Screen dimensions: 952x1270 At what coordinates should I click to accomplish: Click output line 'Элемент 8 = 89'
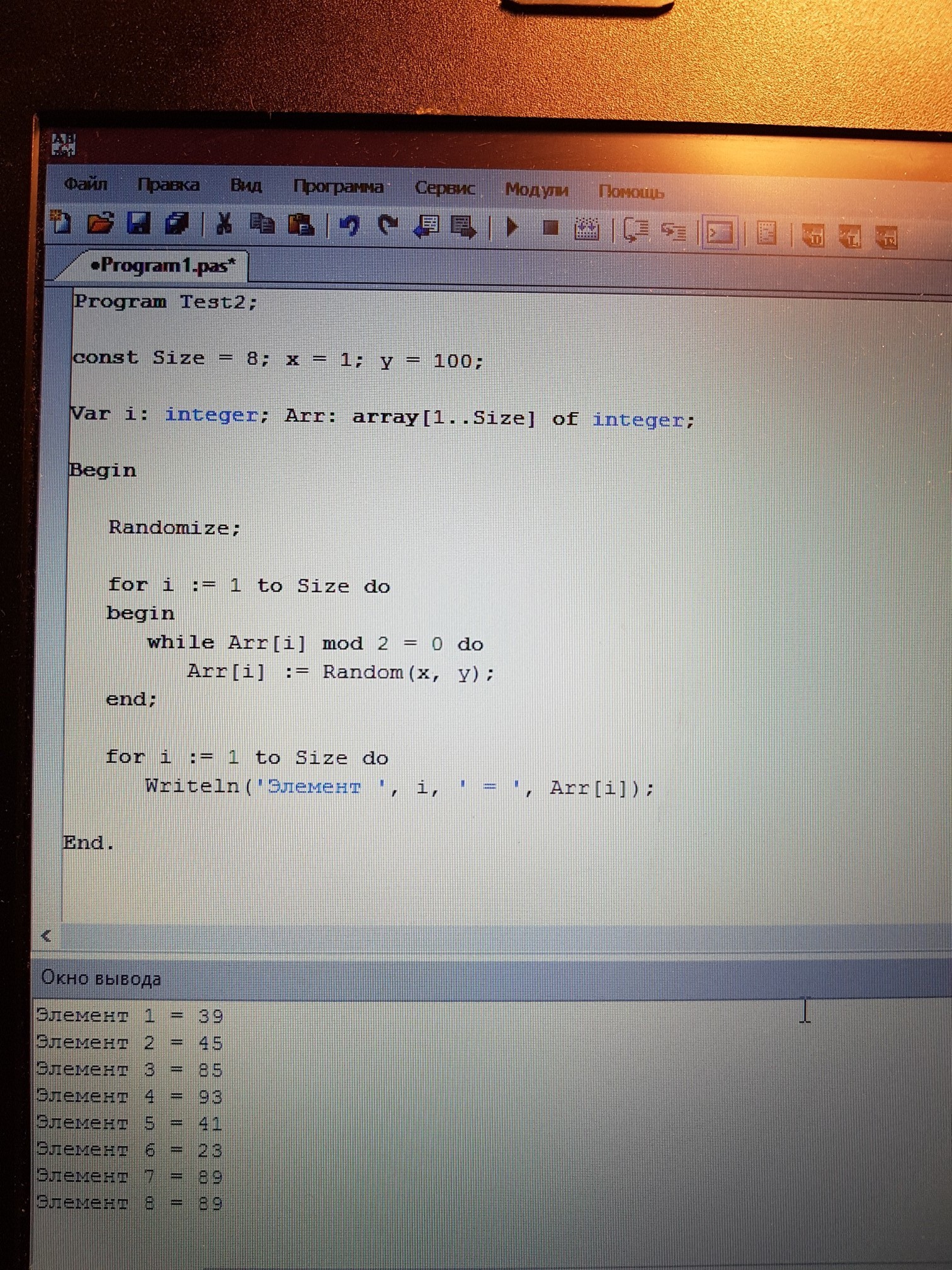click(130, 1203)
